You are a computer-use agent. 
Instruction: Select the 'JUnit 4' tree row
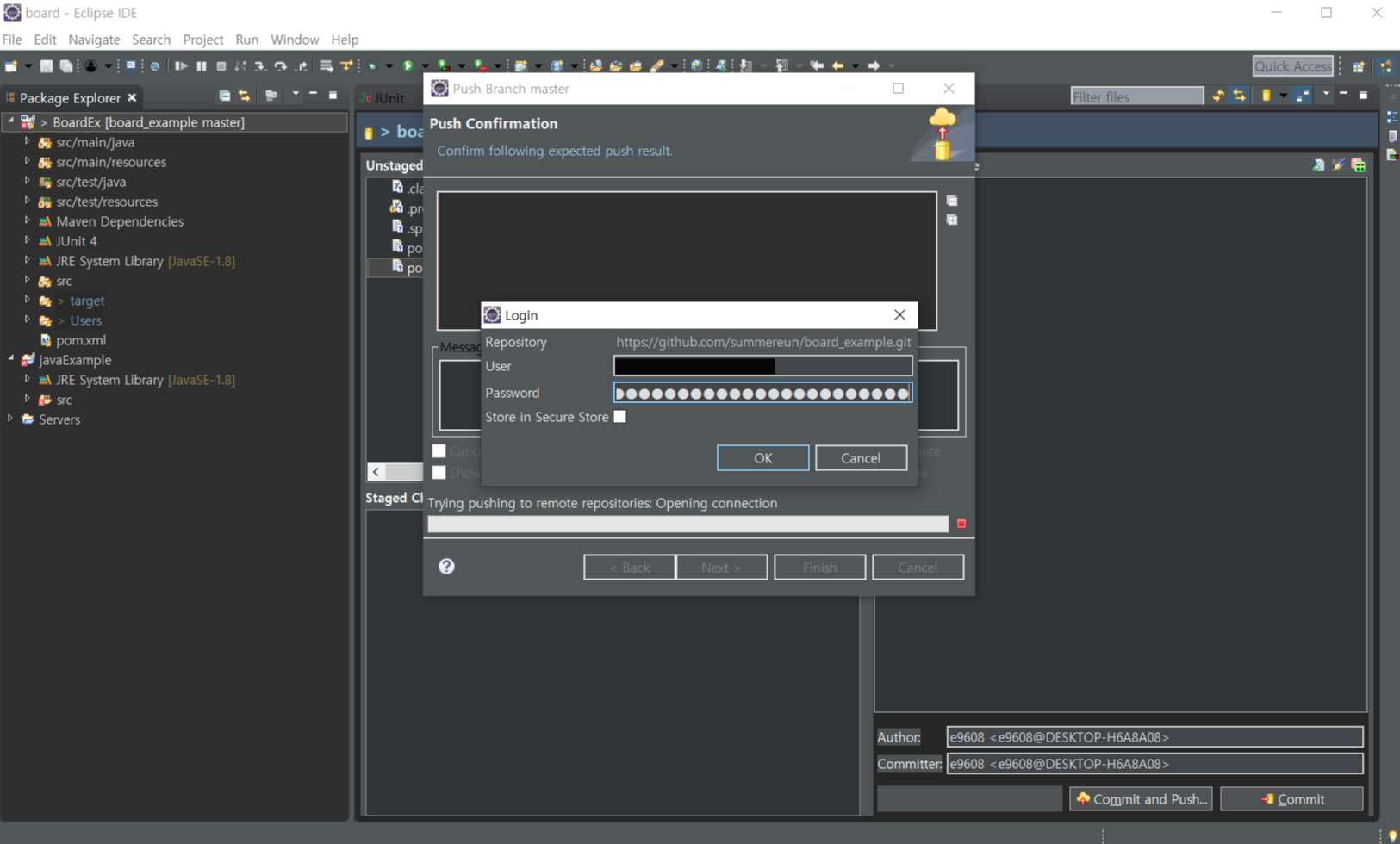[x=76, y=241]
